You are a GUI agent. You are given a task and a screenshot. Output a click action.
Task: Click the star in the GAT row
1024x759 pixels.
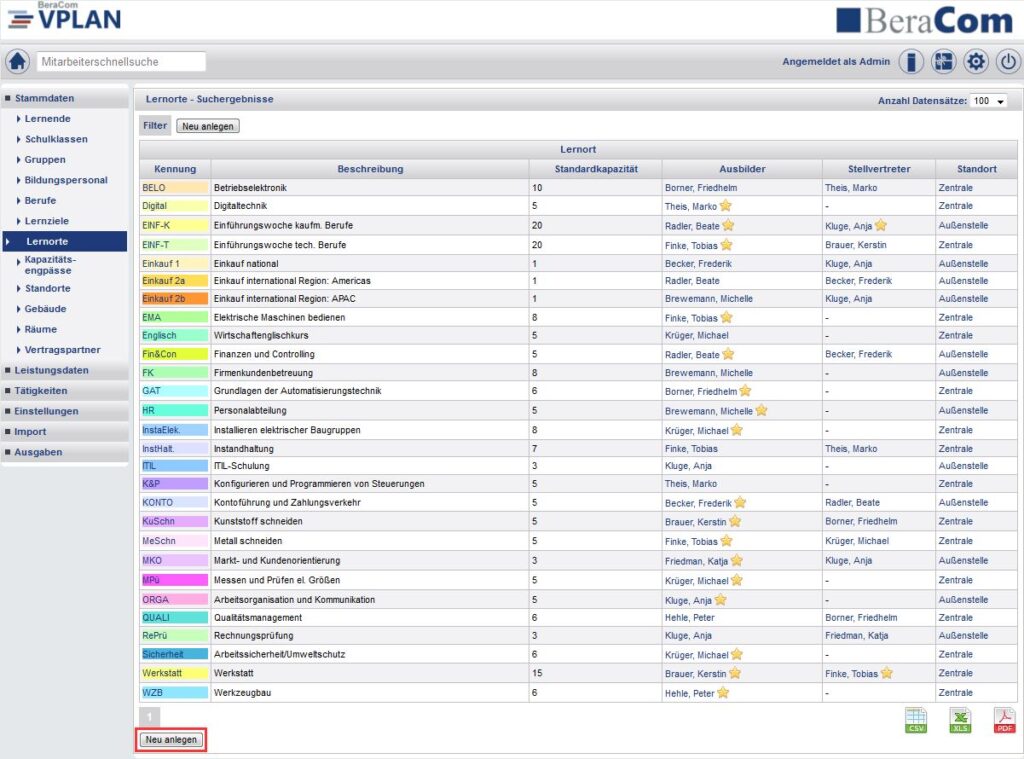click(x=745, y=391)
